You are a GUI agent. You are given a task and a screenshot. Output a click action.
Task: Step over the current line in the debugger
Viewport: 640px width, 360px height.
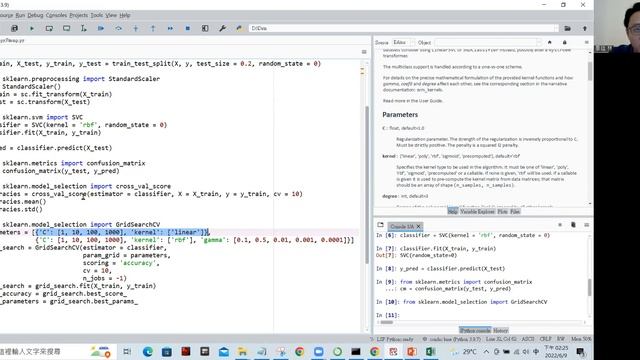tap(118, 28)
